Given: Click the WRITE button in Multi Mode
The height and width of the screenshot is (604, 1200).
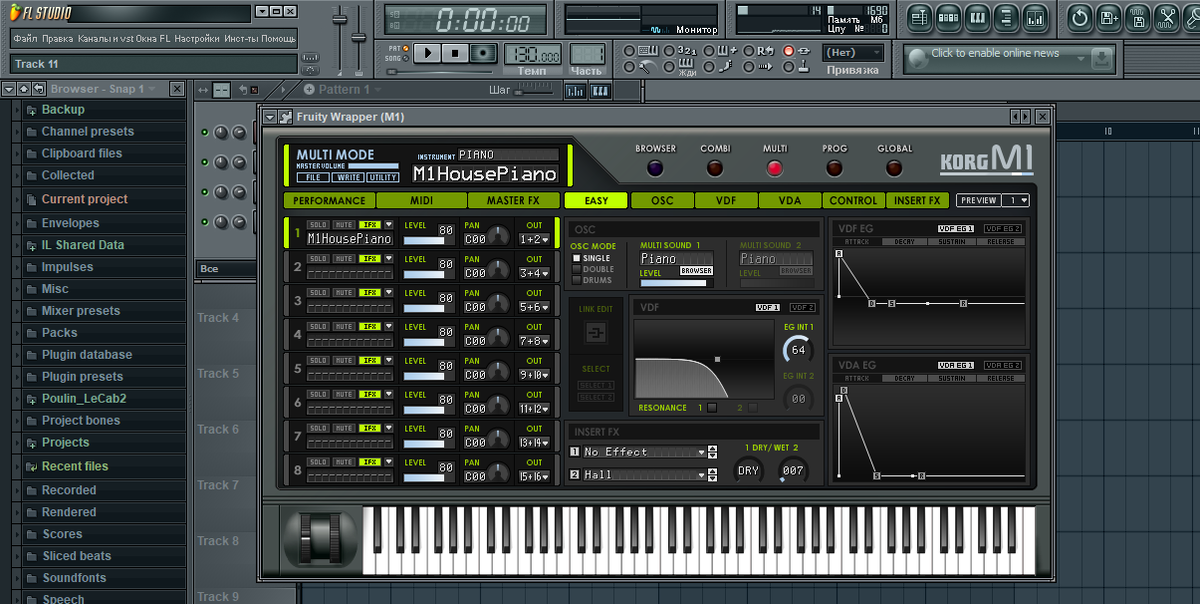Looking at the screenshot, I should point(347,177).
